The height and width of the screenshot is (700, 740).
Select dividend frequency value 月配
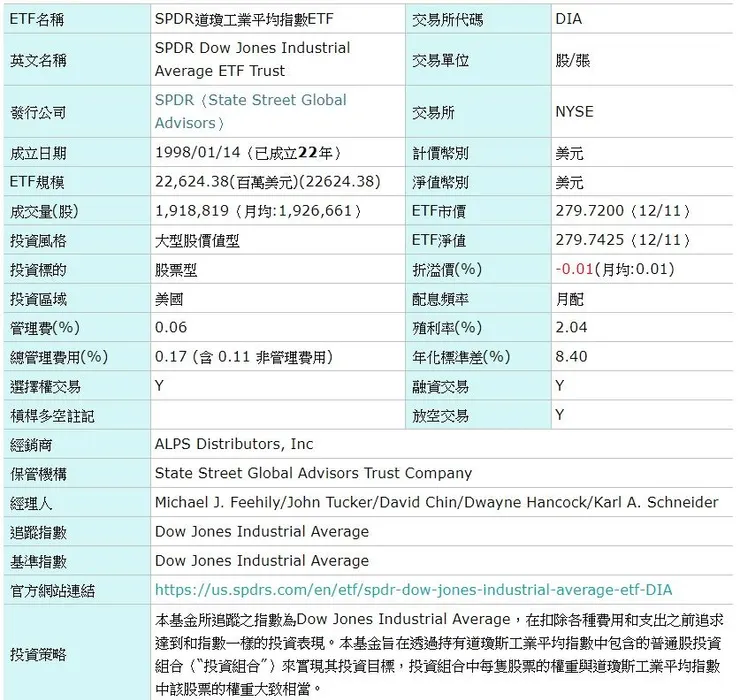(x=569, y=299)
